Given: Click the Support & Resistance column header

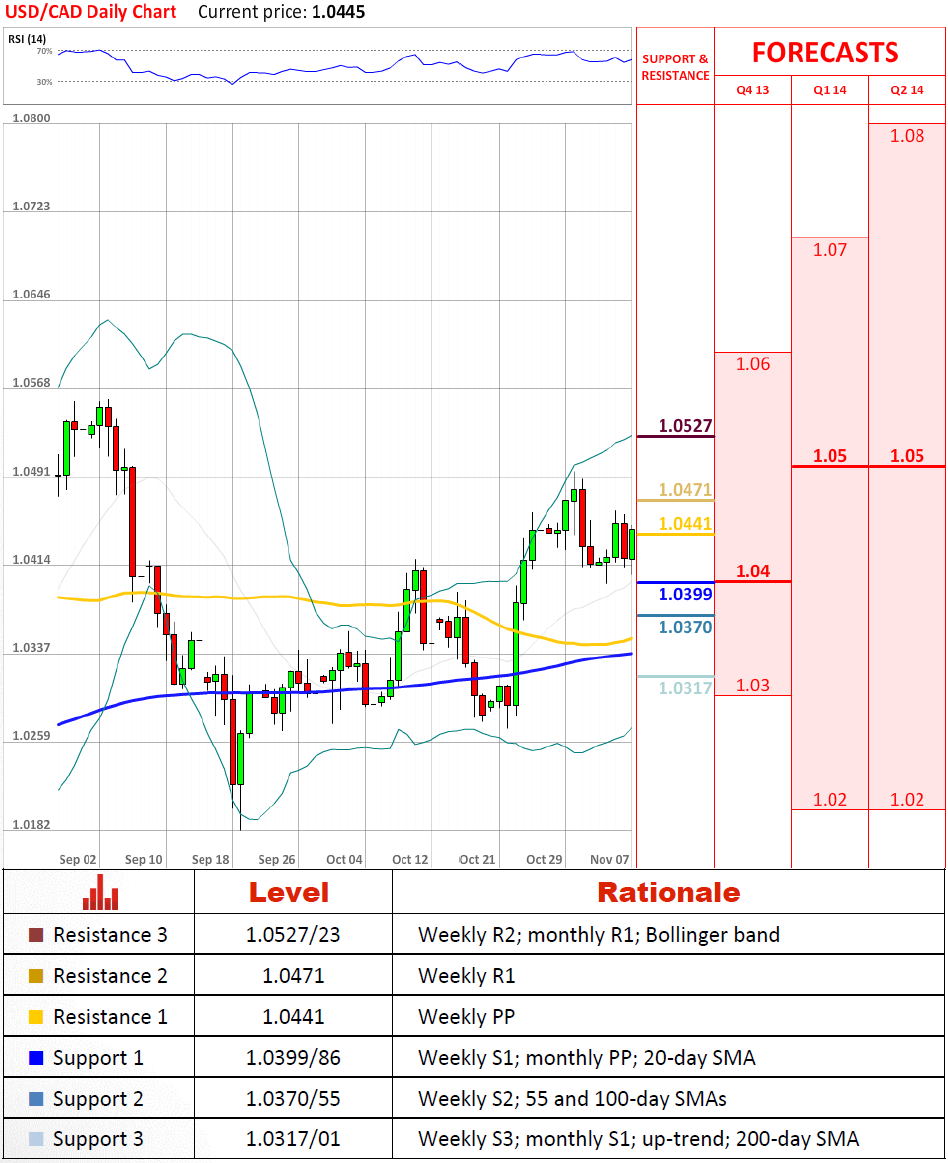Looking at the screenshot, I should pos(675,67).
